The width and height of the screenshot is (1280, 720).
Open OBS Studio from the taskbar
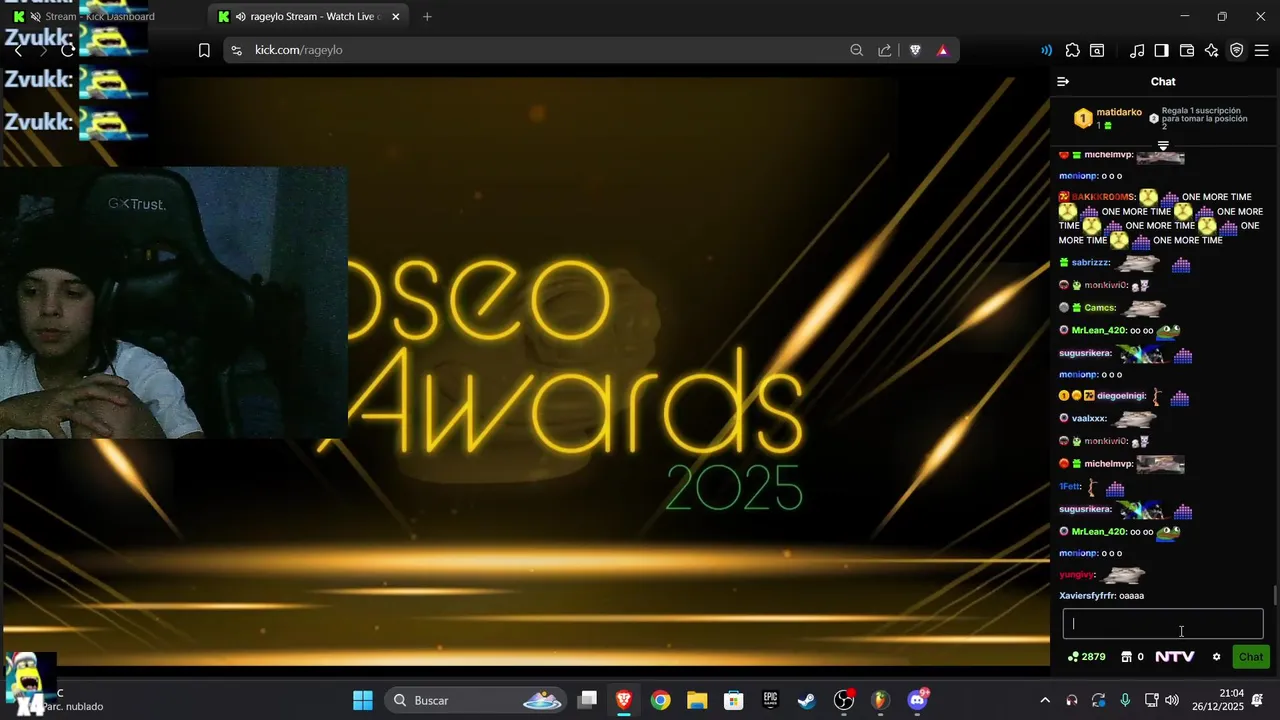pyautogui.click(x=845, y=700)
